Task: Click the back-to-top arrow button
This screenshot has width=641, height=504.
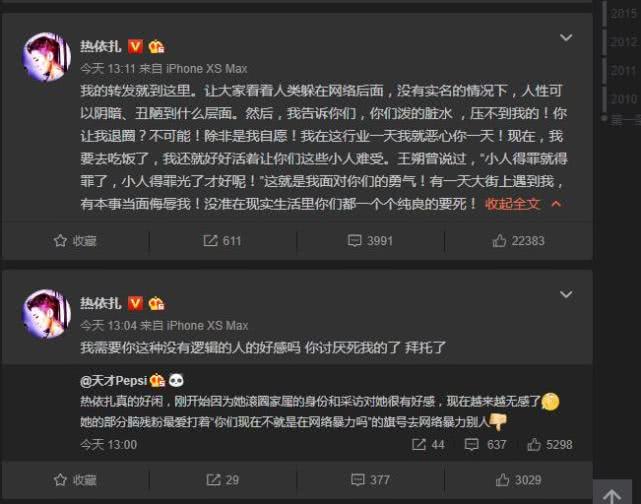Action: point(612,495)
